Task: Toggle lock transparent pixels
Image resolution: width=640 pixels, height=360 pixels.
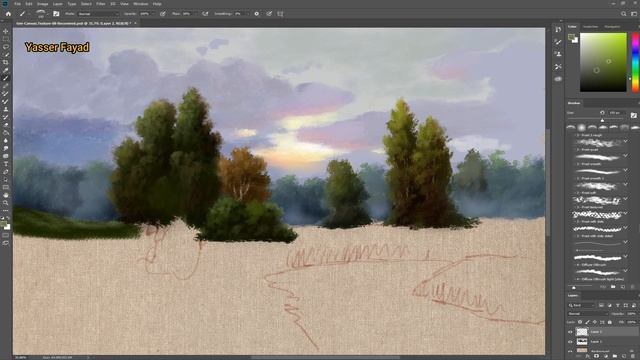Action: point(580,322)
